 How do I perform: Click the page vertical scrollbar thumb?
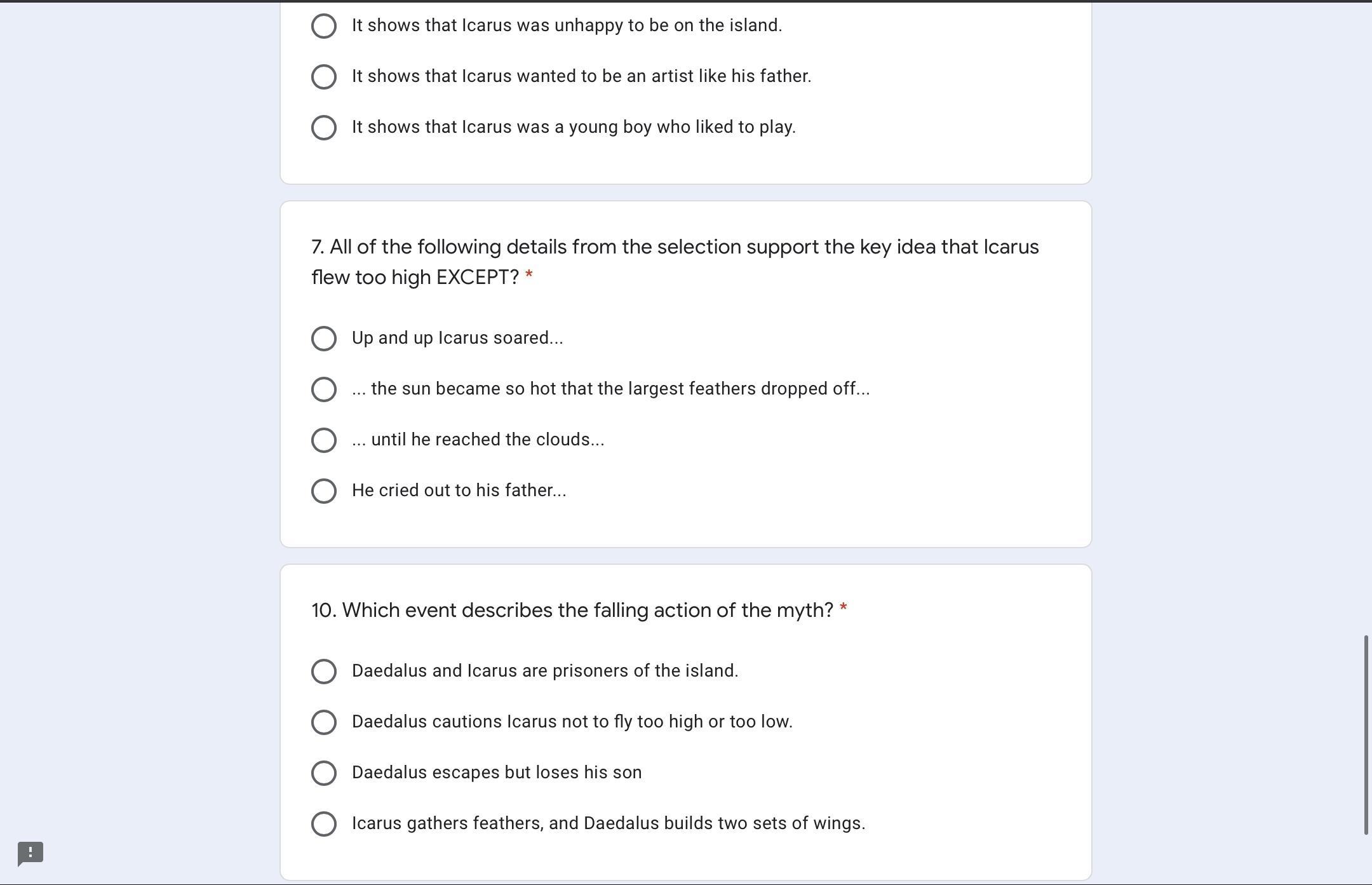pos(1366,734)
